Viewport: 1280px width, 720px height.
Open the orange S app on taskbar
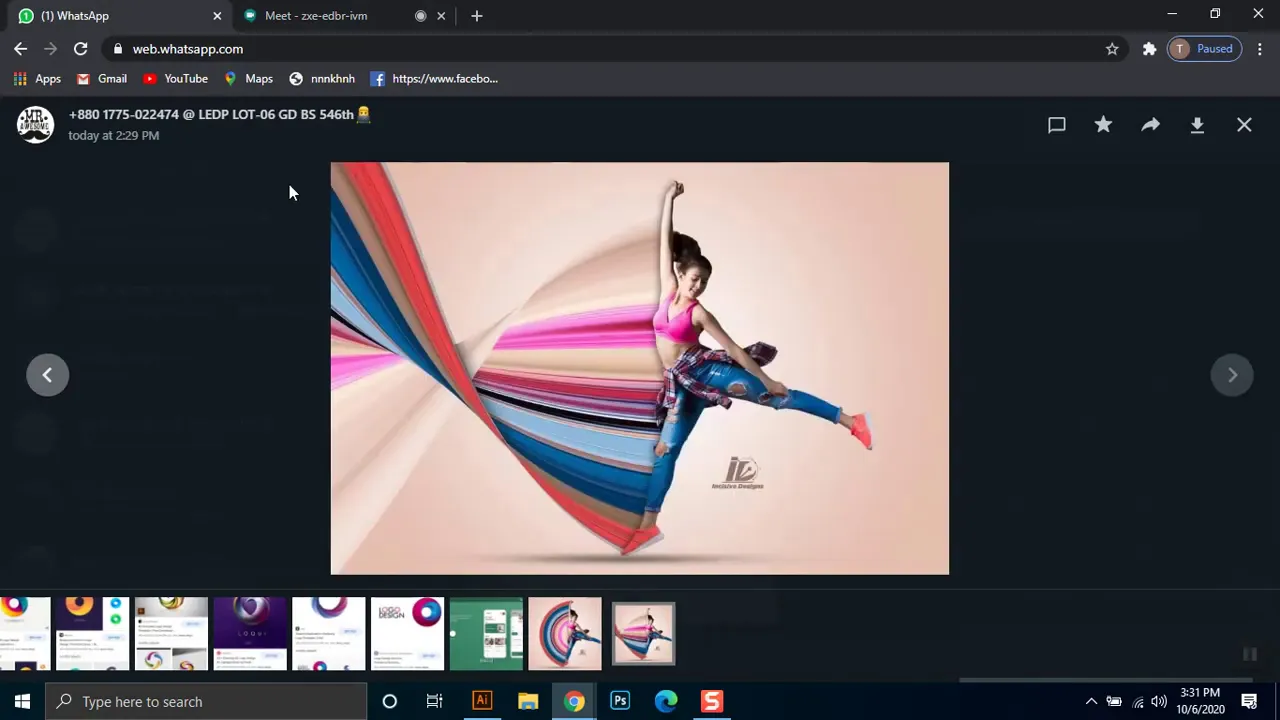click(x=712, y=701)
